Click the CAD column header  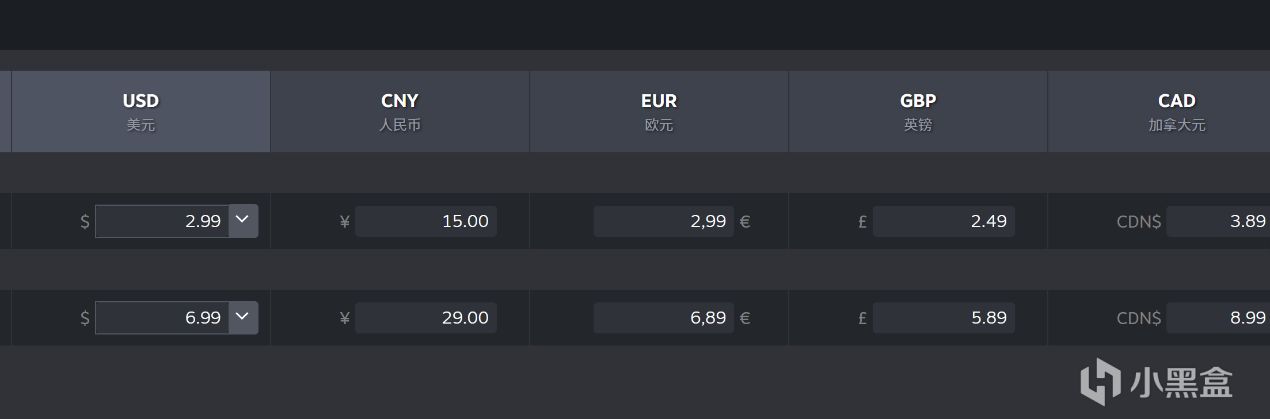(1177, 111)
